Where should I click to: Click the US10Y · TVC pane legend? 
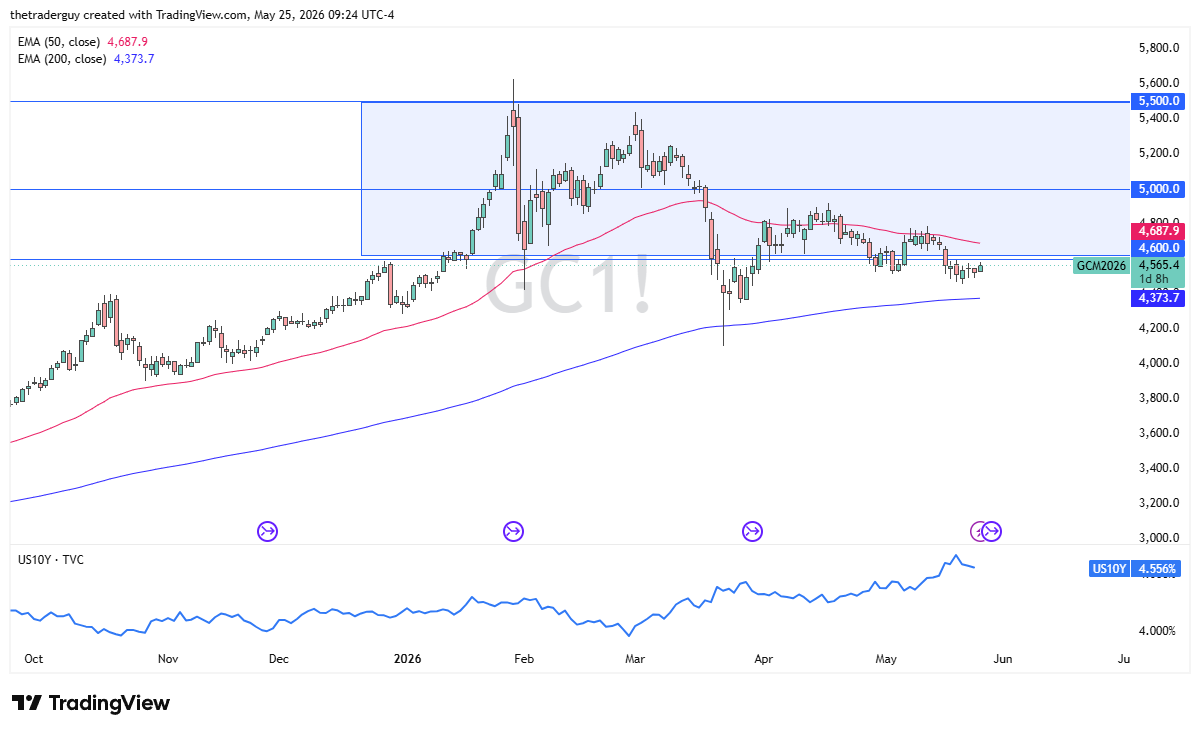coord(51,560)
